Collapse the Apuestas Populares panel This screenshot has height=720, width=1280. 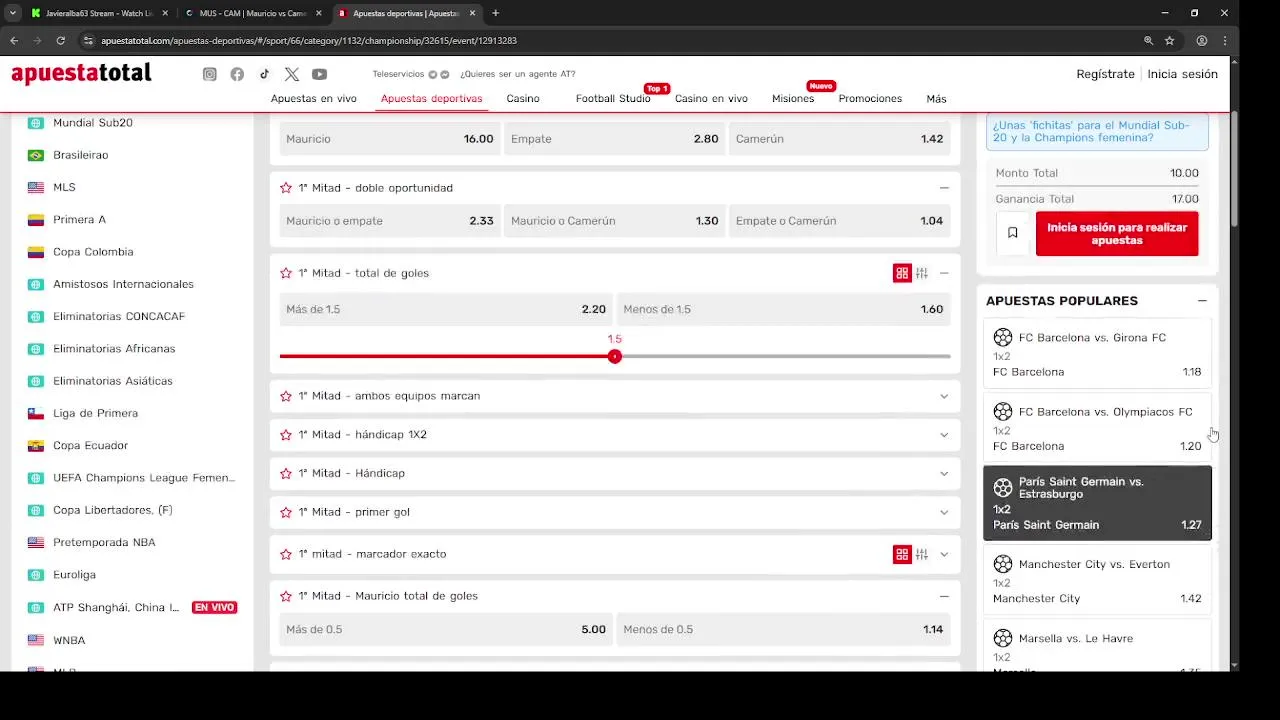click(1202, 301)
